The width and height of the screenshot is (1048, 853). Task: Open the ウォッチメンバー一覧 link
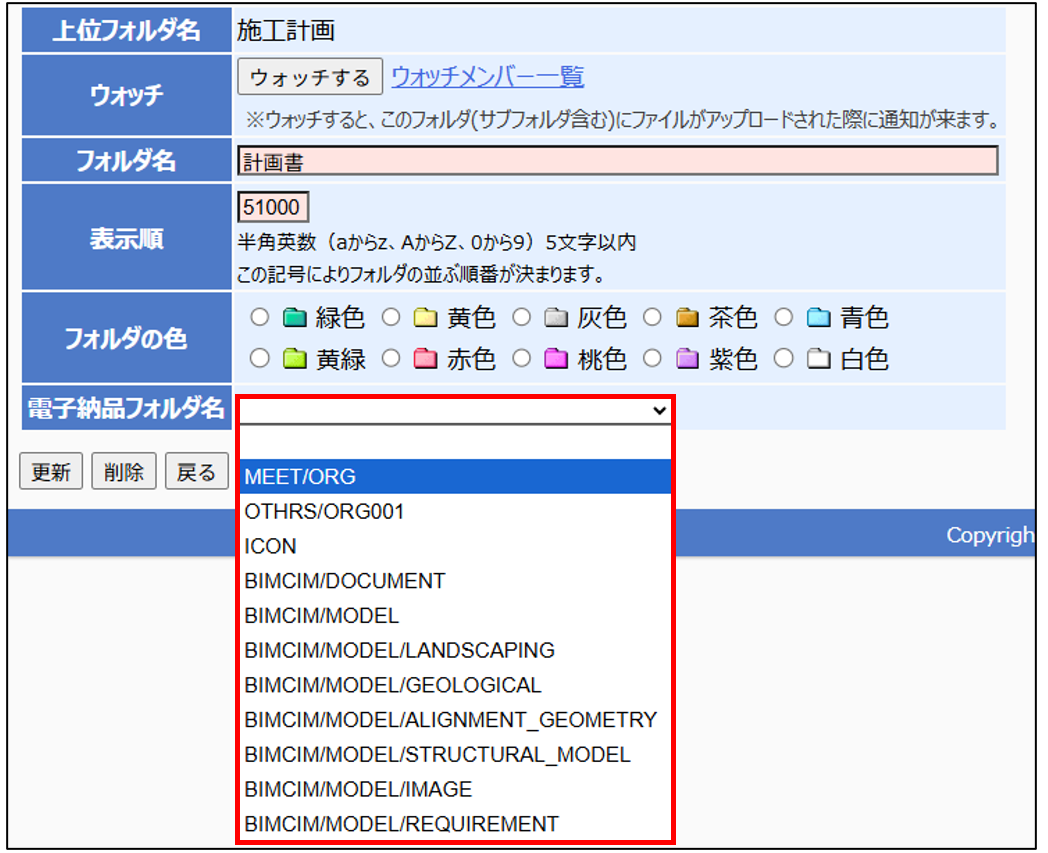click(487, 77)
